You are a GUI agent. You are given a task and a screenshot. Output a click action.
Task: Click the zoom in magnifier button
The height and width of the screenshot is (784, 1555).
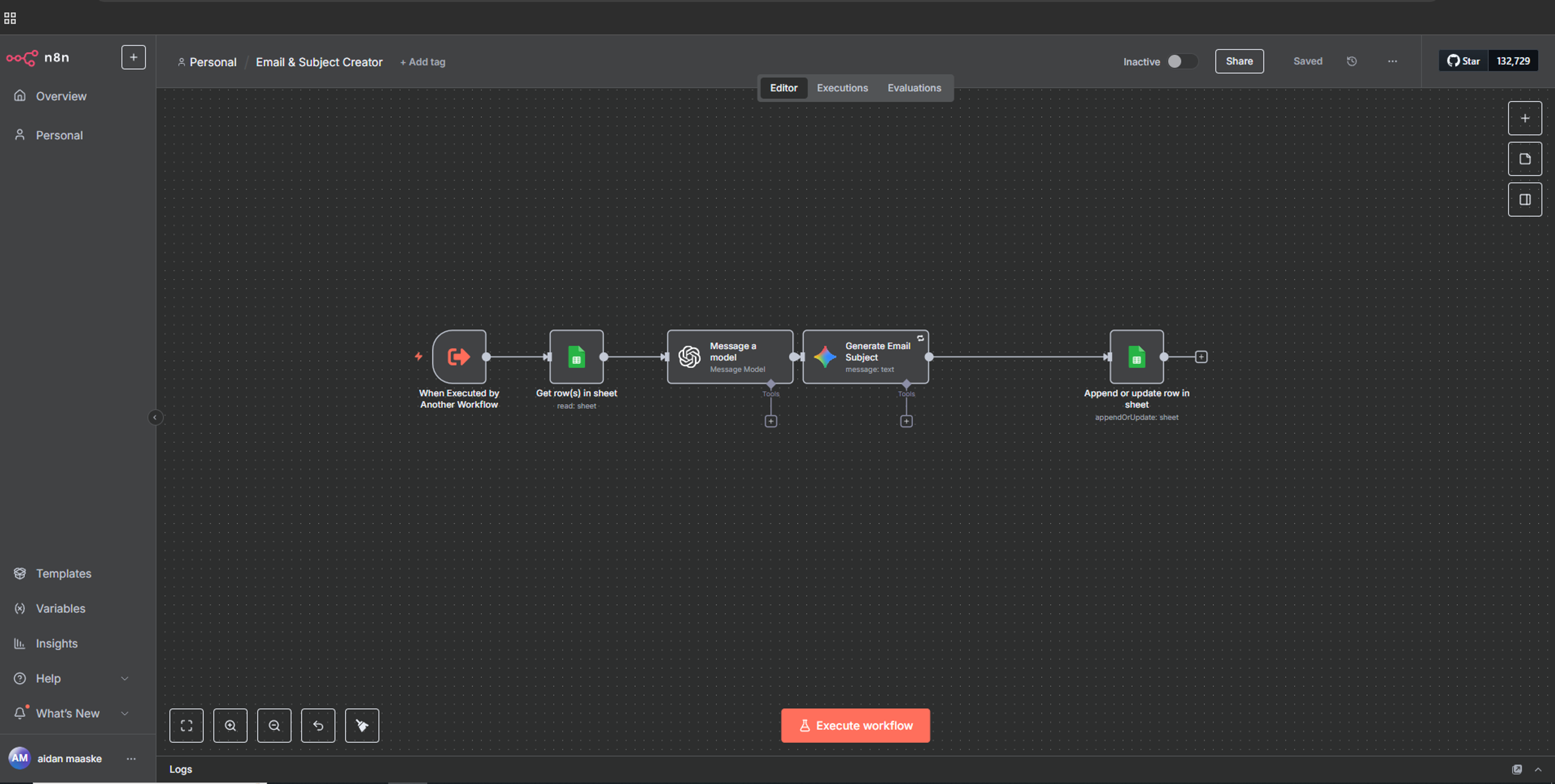230,726
